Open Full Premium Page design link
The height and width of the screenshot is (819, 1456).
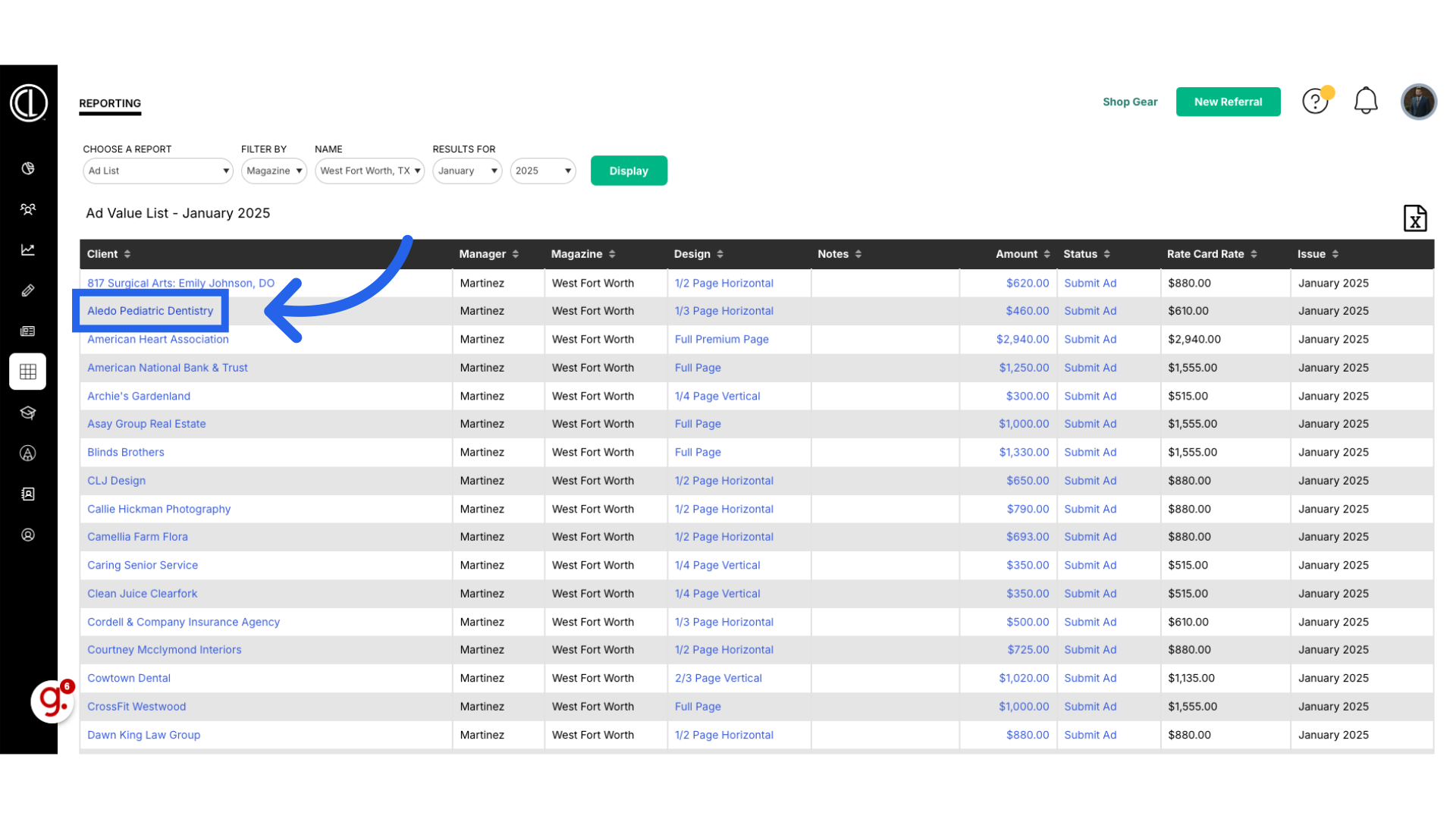[x=722, y=339]
